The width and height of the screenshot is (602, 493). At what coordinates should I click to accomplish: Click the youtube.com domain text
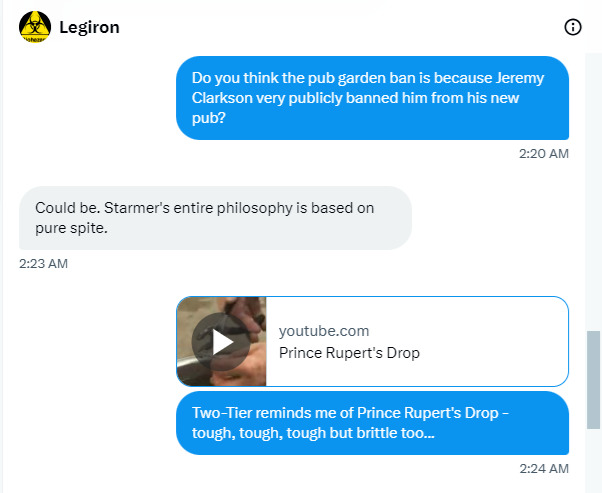click(323, 331)
